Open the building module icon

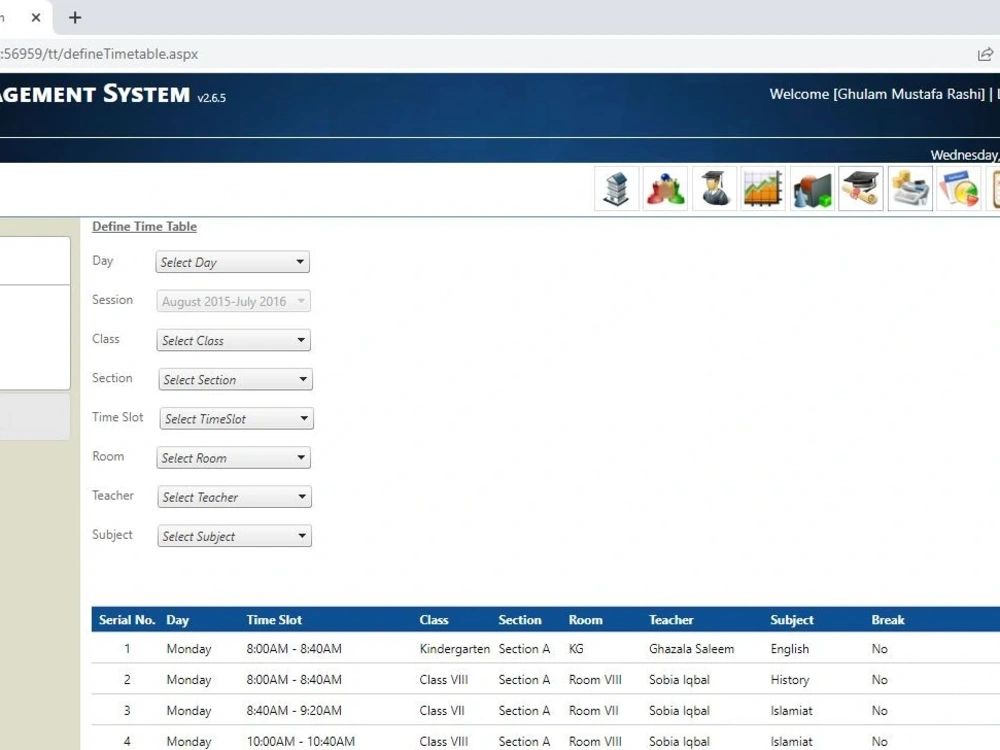click(617, 189)
